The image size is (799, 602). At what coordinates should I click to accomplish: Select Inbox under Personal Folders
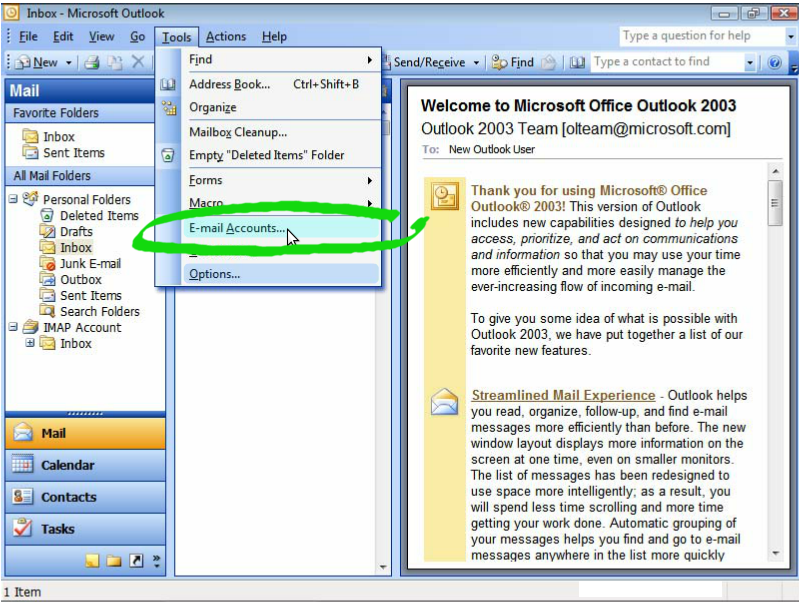75,248
